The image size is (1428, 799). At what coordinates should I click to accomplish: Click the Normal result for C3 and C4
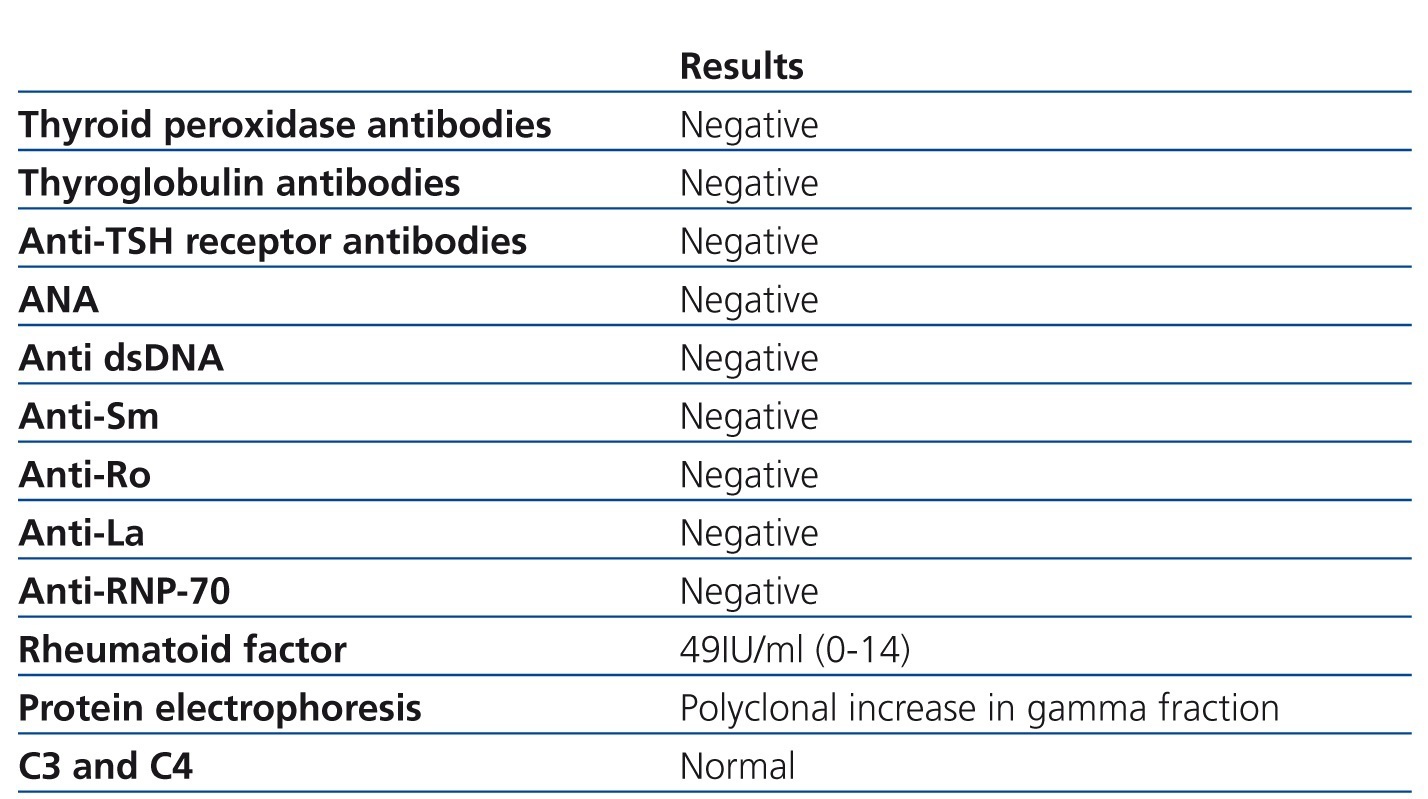pyautogui.click(x=737, y=766)
